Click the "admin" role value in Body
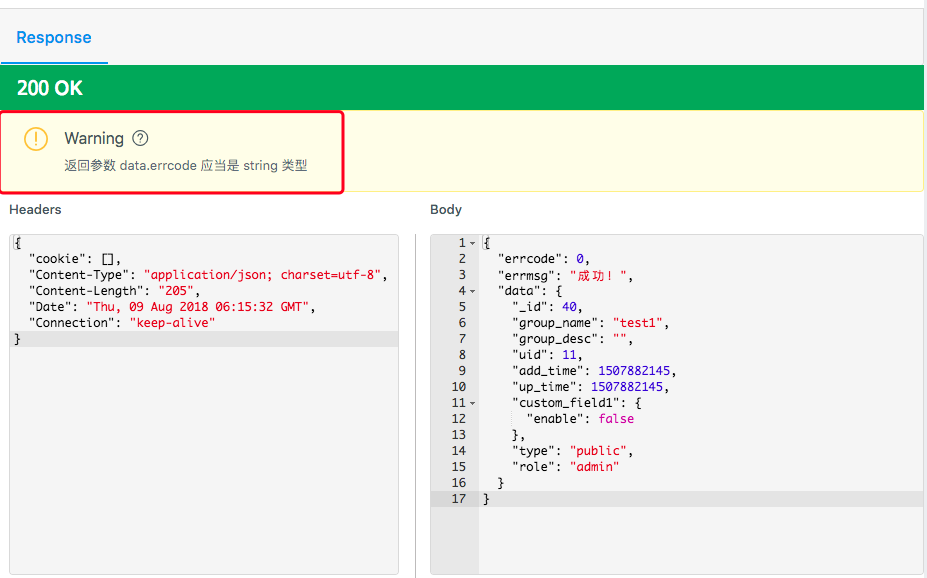 click(595, 467)
